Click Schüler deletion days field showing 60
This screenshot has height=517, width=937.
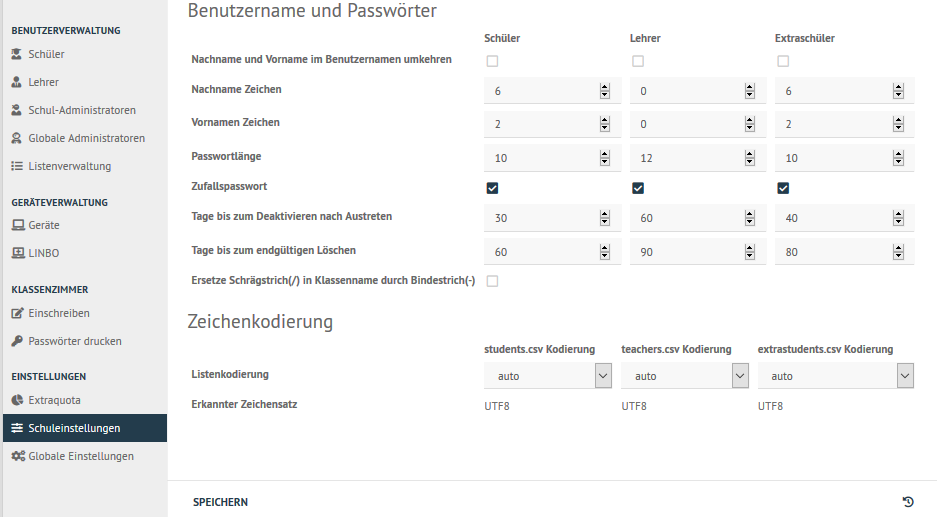pos(552,252)
